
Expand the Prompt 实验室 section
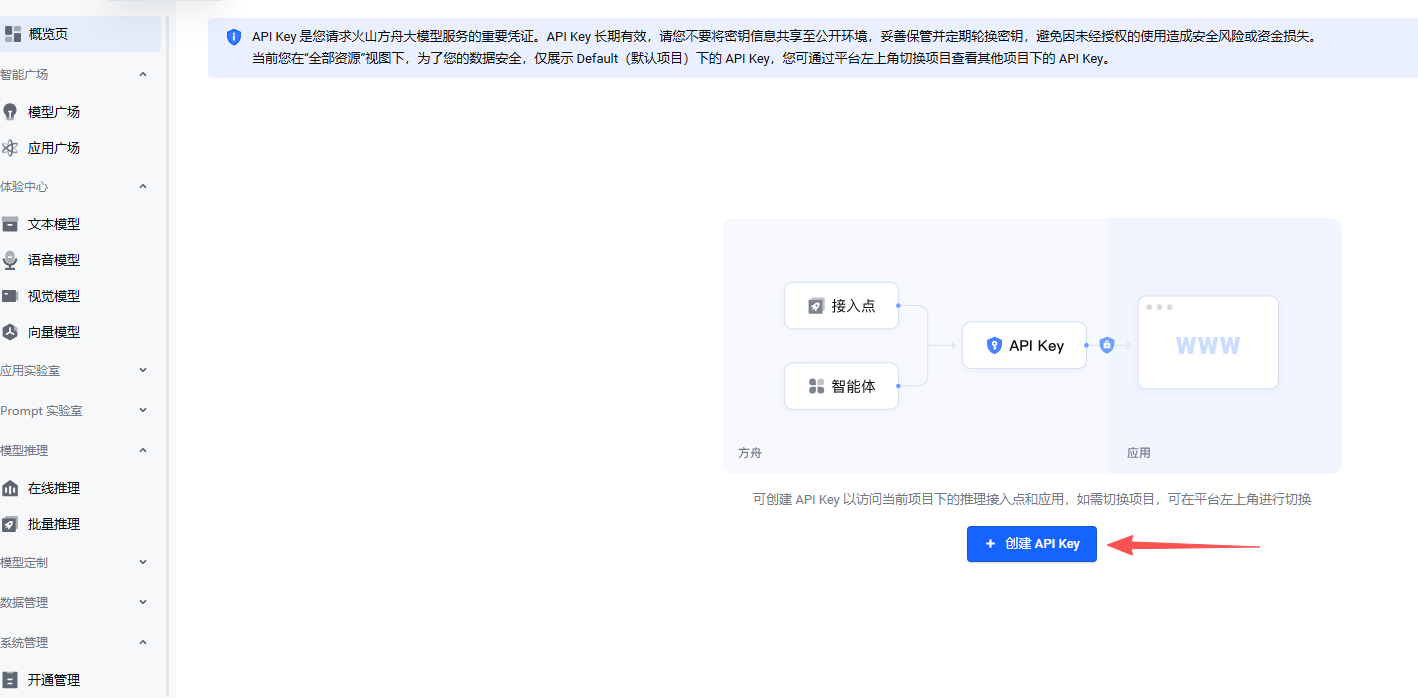click(143, 411)
